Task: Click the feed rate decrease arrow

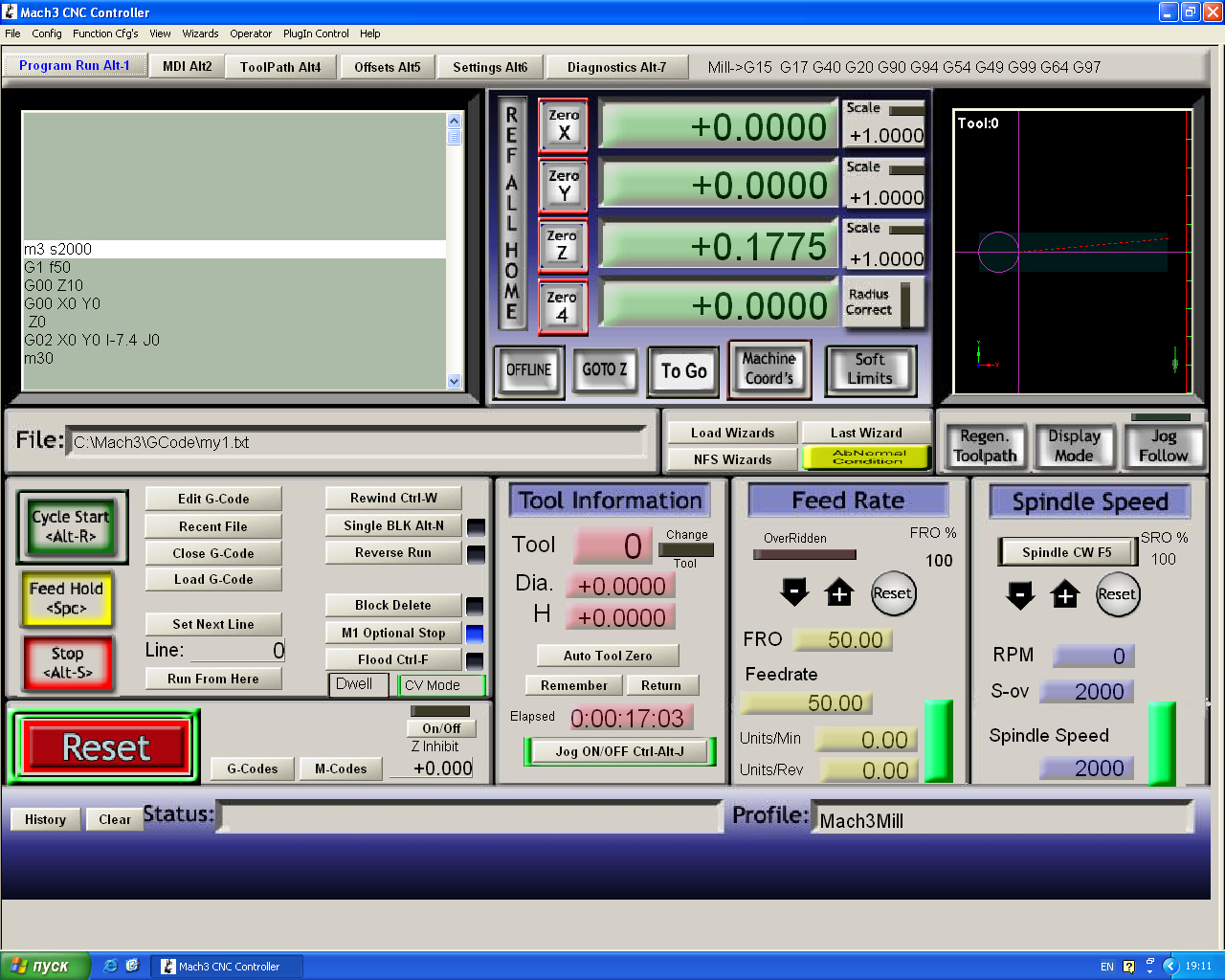Action: click(794, 592)
